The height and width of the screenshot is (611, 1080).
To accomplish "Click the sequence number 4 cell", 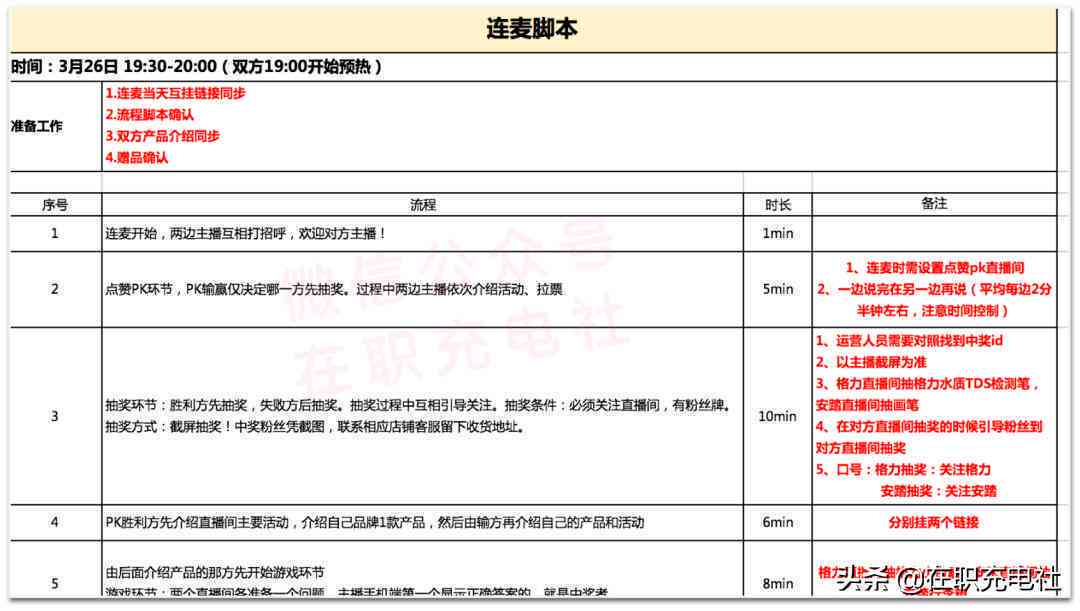I will pos(55,523).
